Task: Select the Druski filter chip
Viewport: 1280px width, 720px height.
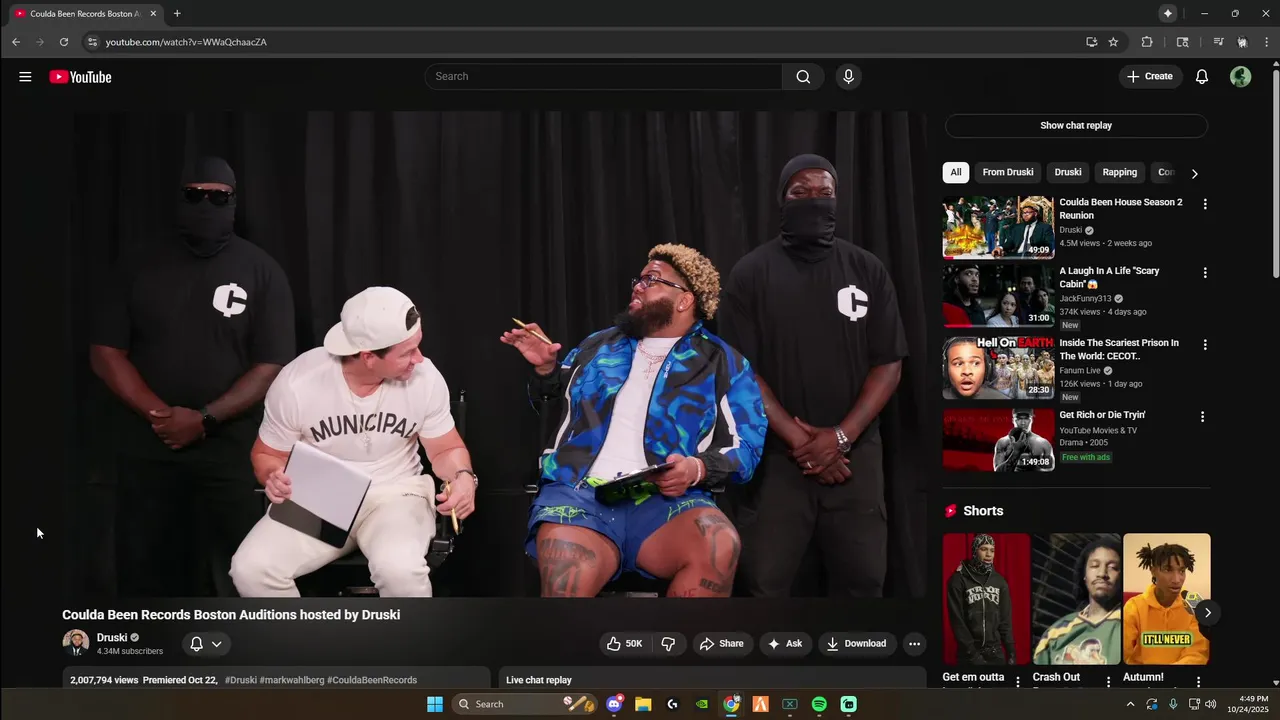Action: 1068,172
